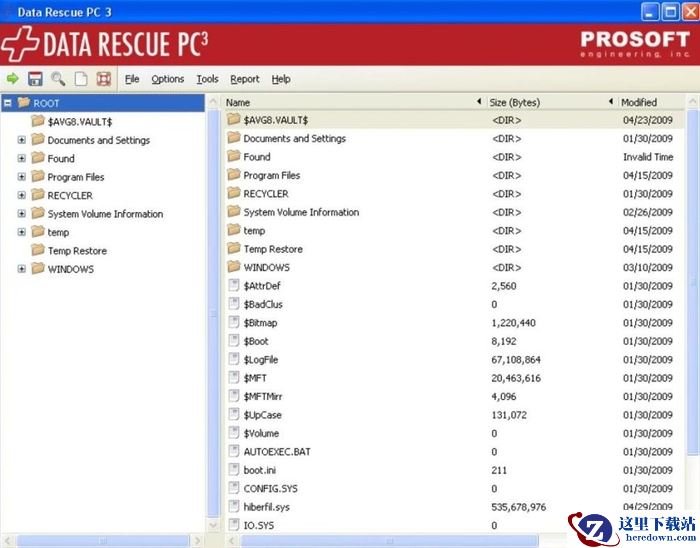Click the green forward arrow toolbar icon

[12, 79]
